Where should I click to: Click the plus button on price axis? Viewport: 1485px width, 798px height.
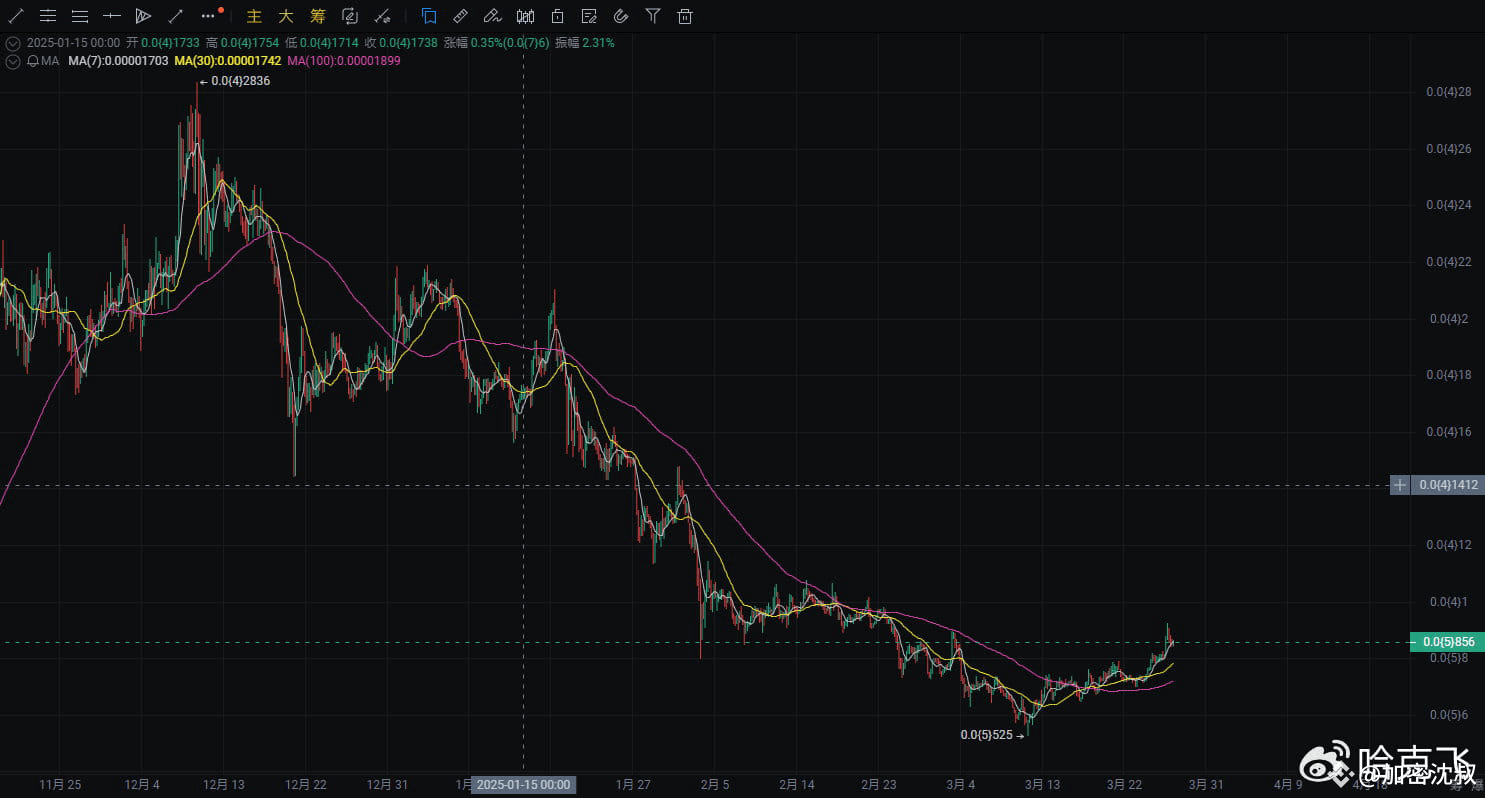(1400, 485)
